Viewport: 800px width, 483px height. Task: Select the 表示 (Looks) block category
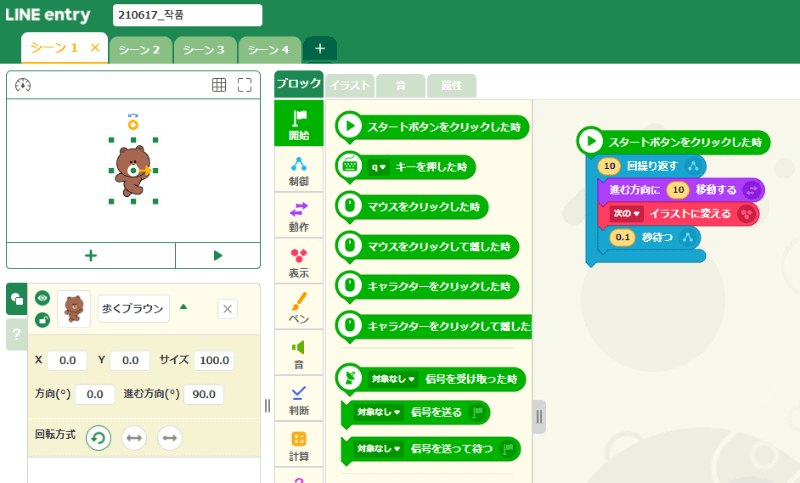tap(298, 262)
